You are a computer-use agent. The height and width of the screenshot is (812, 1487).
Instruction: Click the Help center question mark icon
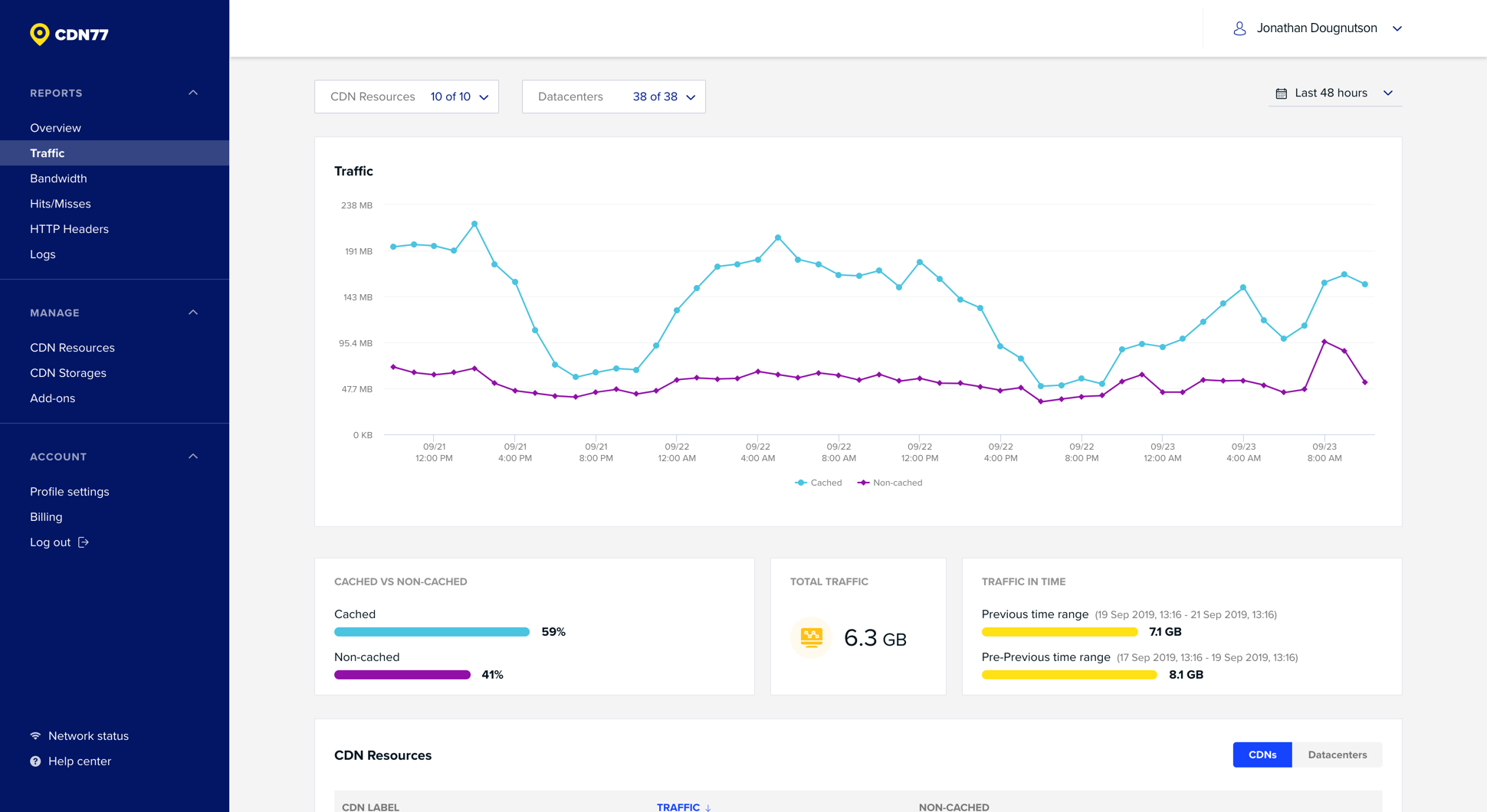point(35,761)
